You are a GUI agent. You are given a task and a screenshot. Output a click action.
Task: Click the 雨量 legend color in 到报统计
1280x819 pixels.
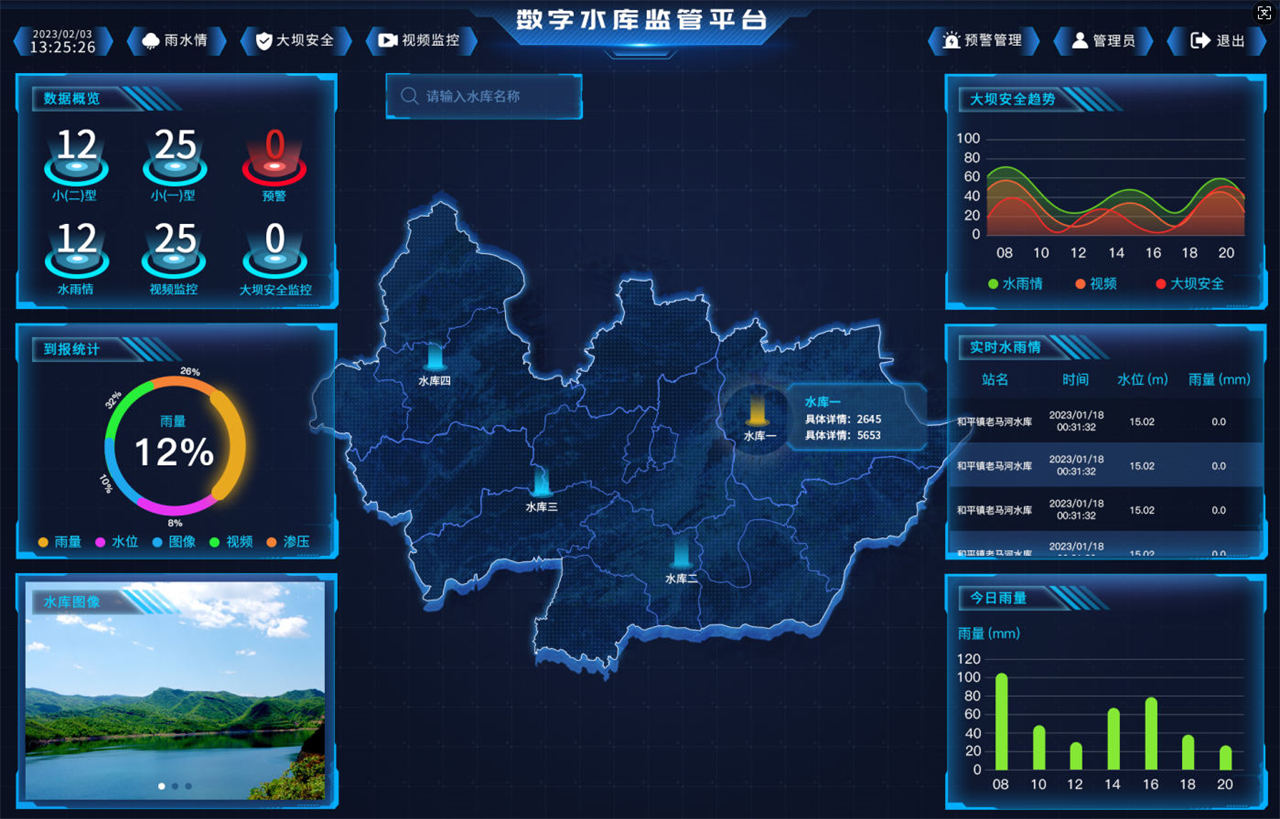click(43, 542)
